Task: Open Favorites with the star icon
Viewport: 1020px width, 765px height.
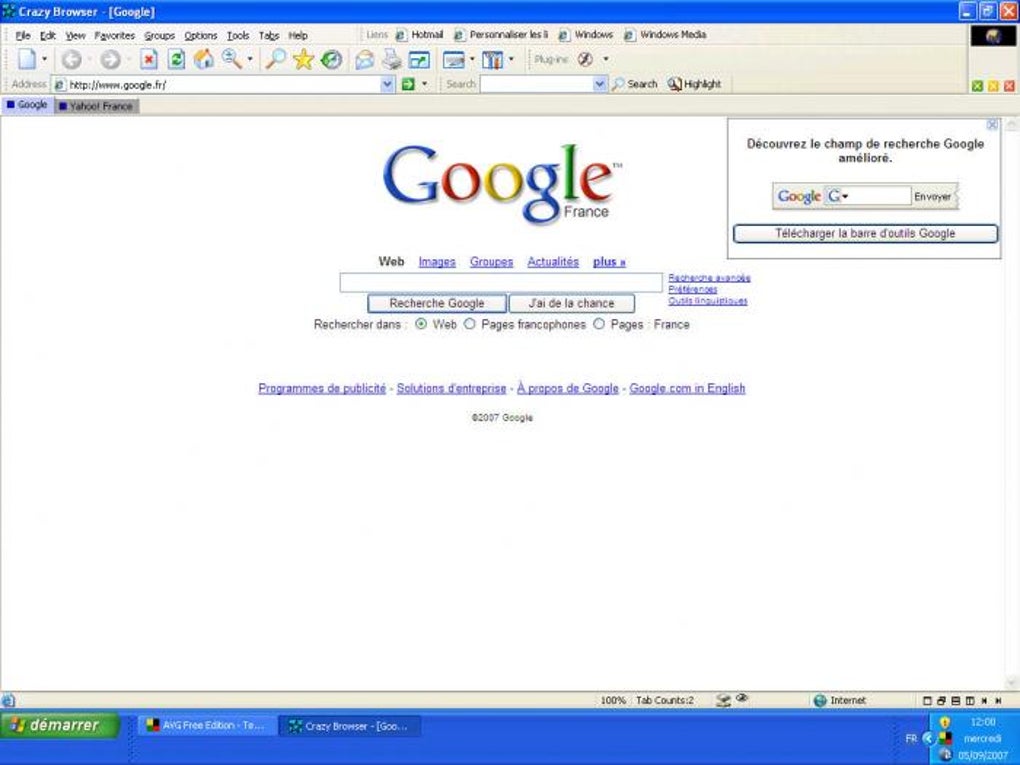Action: 303,60
